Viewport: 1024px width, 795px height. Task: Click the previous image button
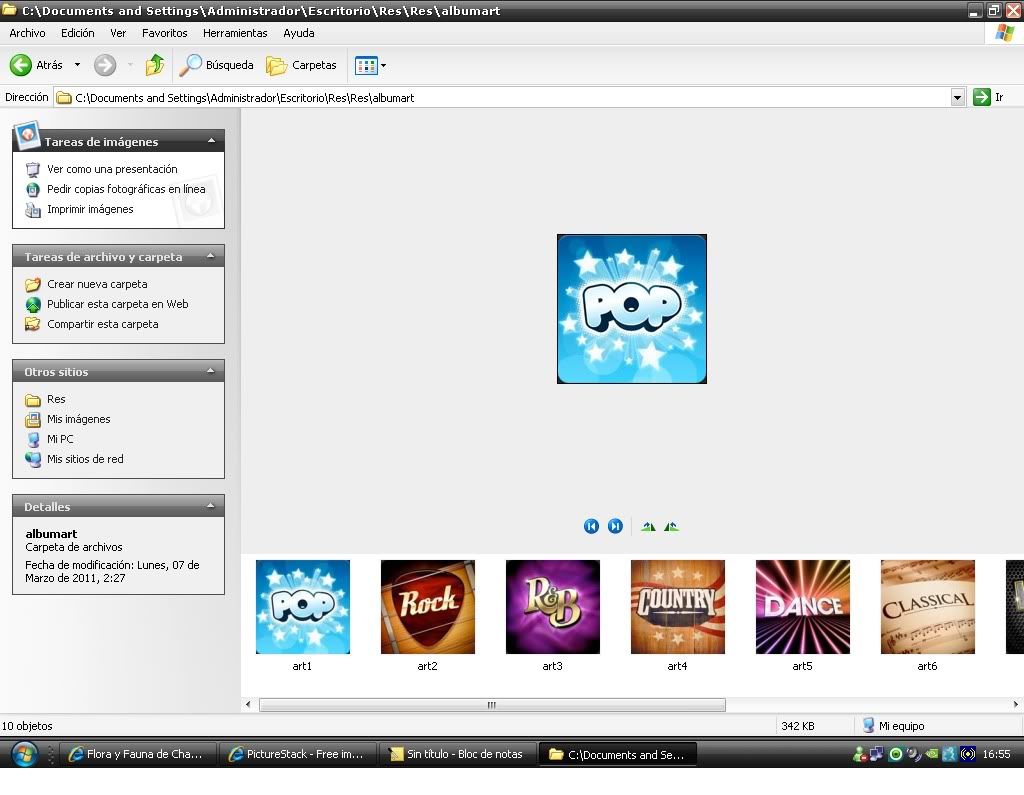pos(591,526)
